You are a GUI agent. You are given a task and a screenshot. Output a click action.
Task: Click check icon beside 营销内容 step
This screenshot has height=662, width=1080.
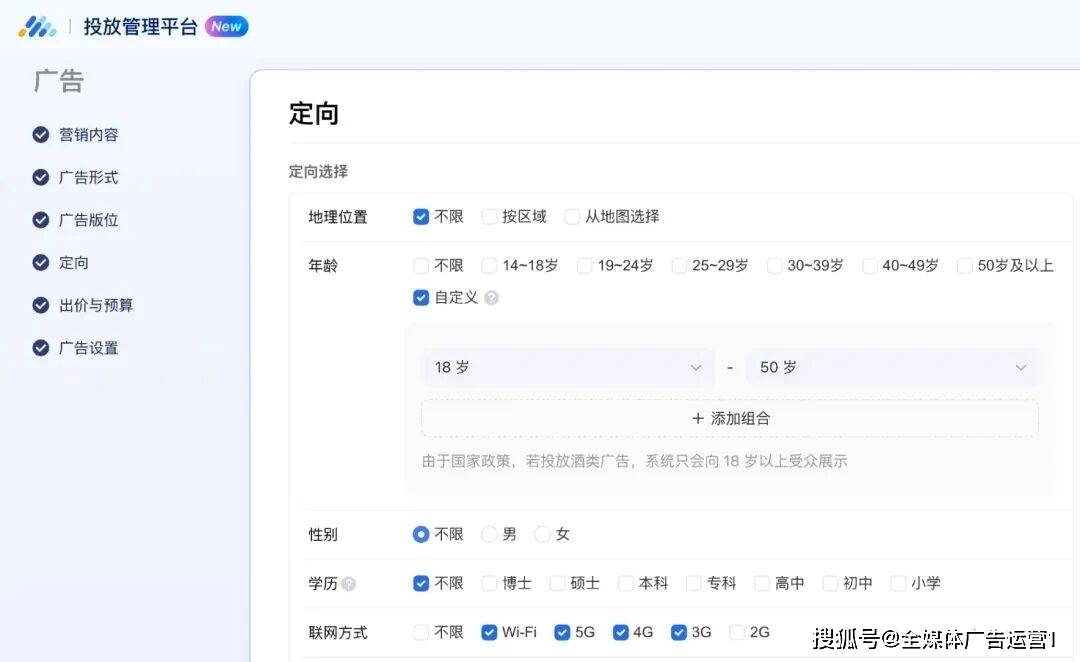click(41, 135)
